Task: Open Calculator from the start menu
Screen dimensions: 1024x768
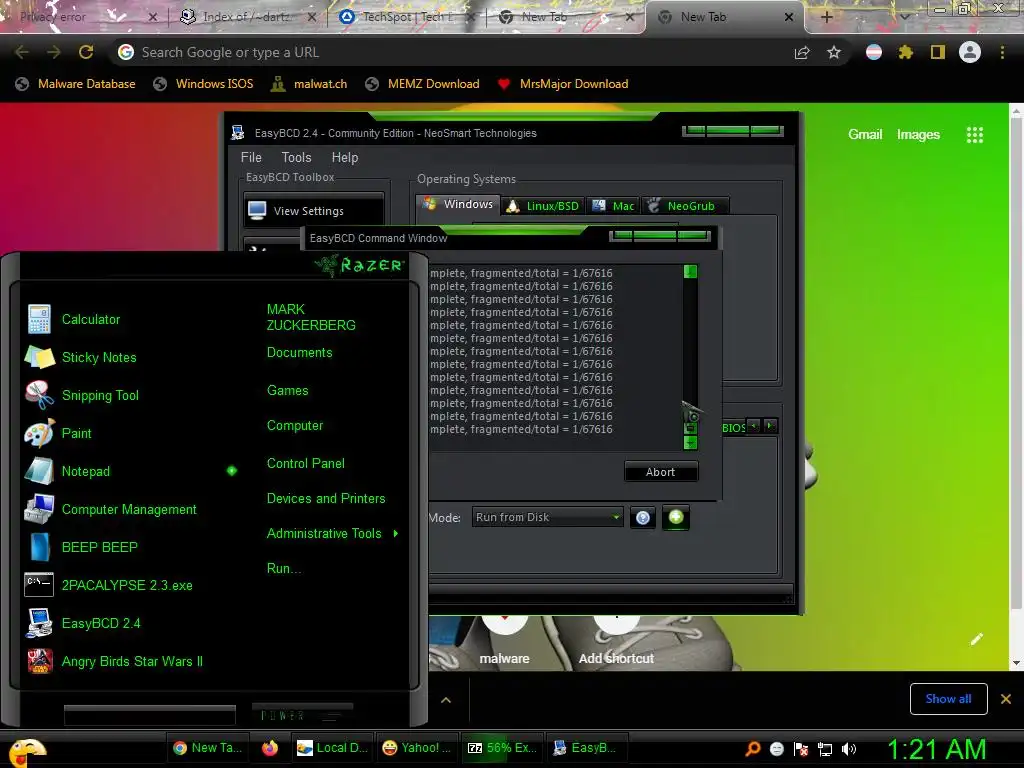Action: pos(91,319)
